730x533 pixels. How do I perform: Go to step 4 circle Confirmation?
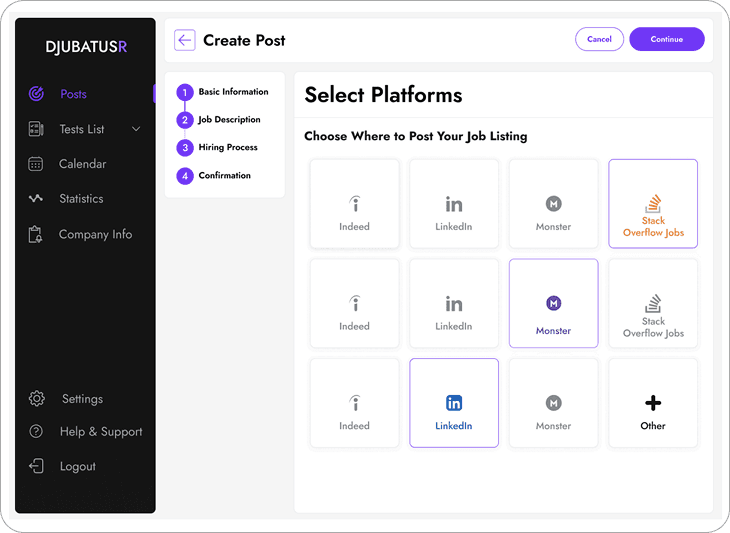point(185,176)
